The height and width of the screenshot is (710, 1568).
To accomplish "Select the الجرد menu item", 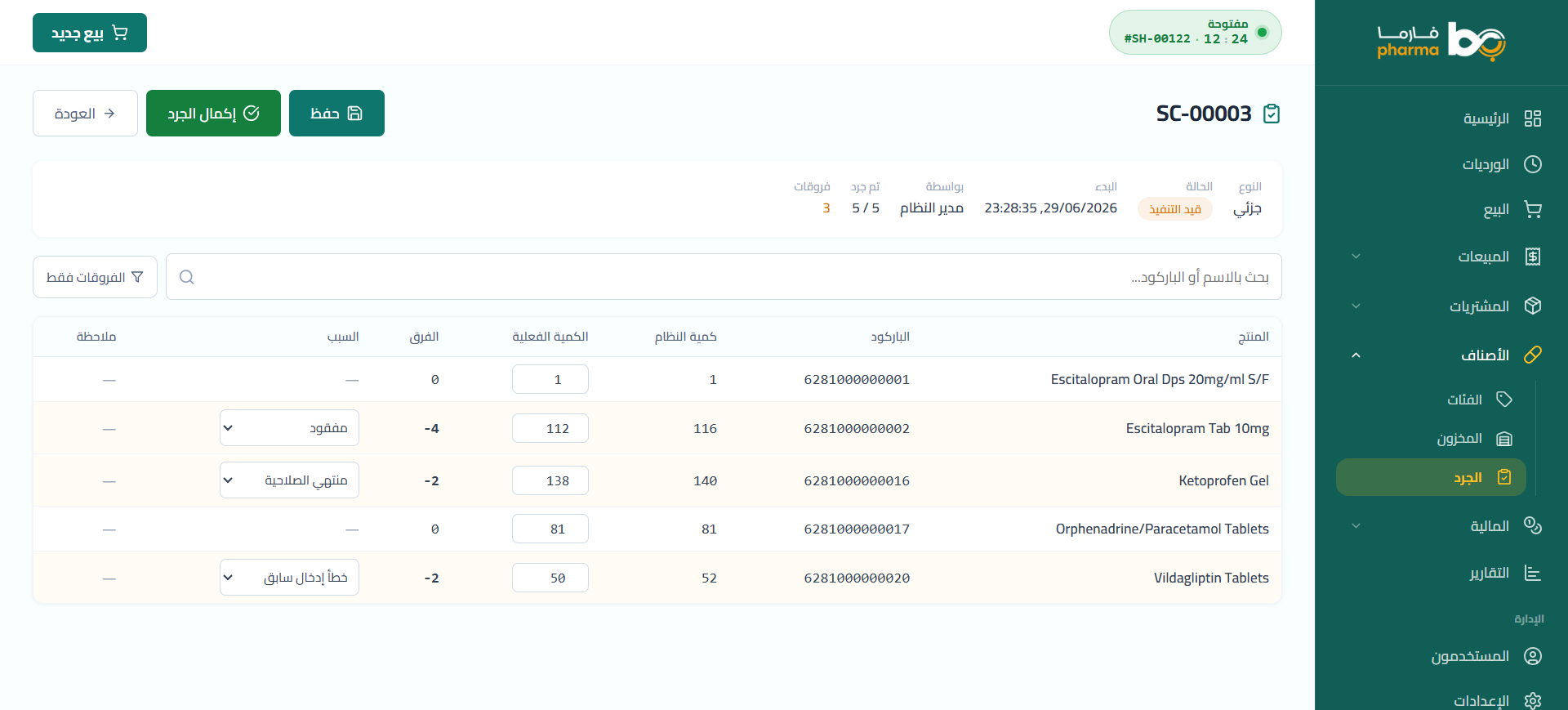I will tap(1431, 477).
